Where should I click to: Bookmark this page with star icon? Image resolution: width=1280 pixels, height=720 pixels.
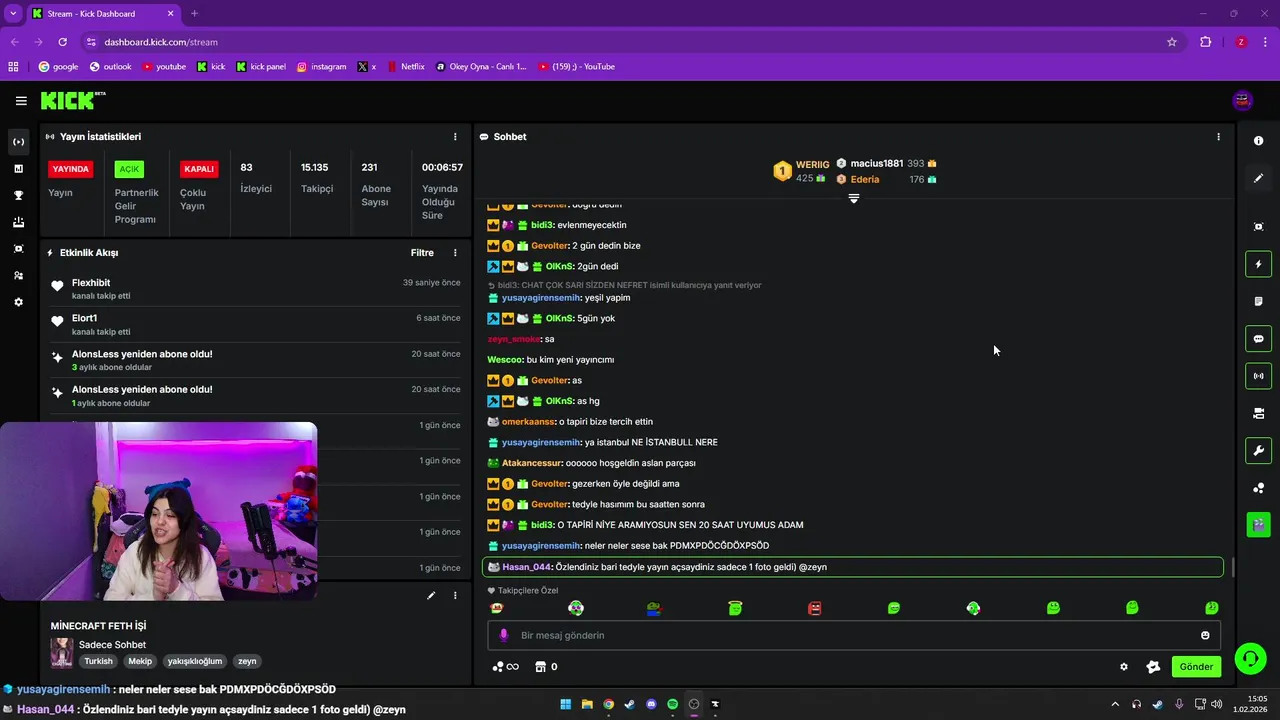(x=1172, y=42)
